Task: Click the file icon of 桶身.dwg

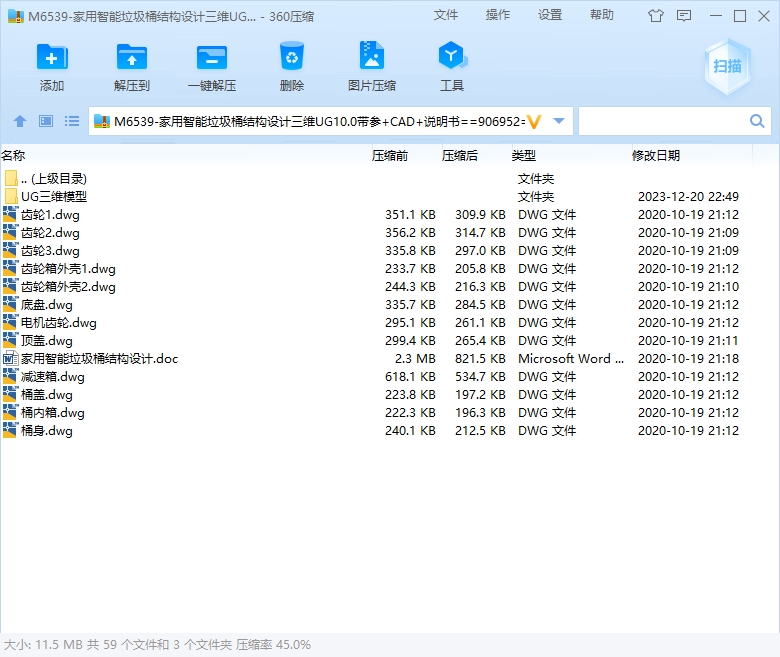Action: pos(10,430)
